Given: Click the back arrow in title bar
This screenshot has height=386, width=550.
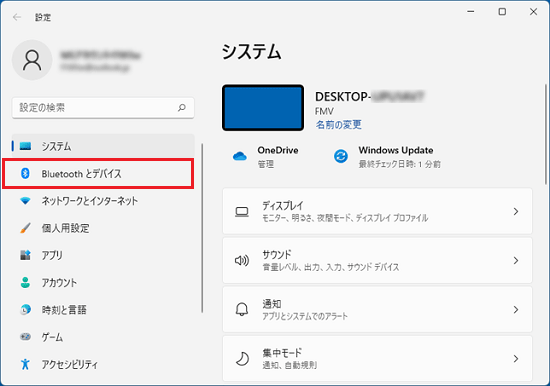Looking at the screenshot, I should pos(17,17).
